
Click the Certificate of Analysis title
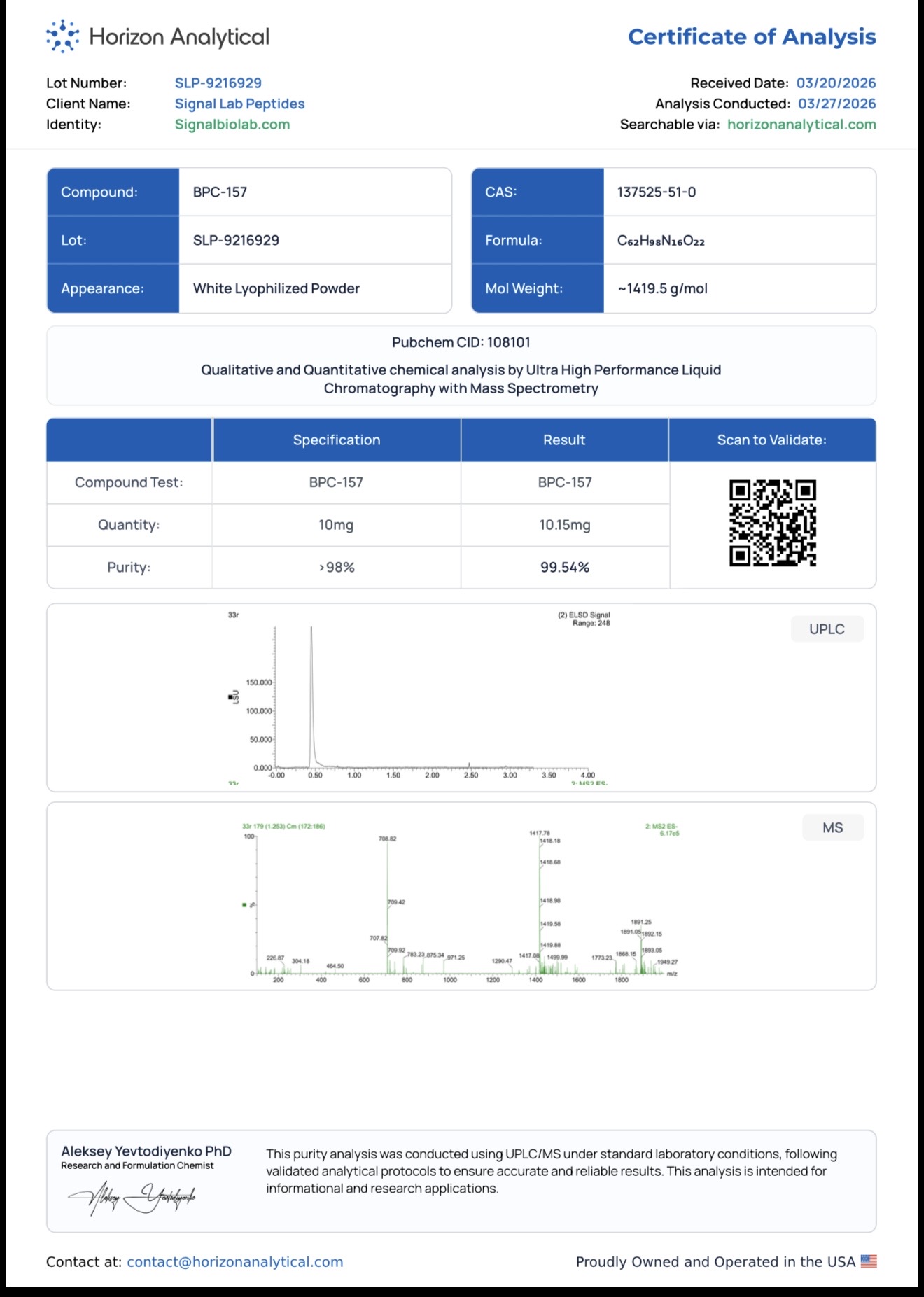coord(752,36)
